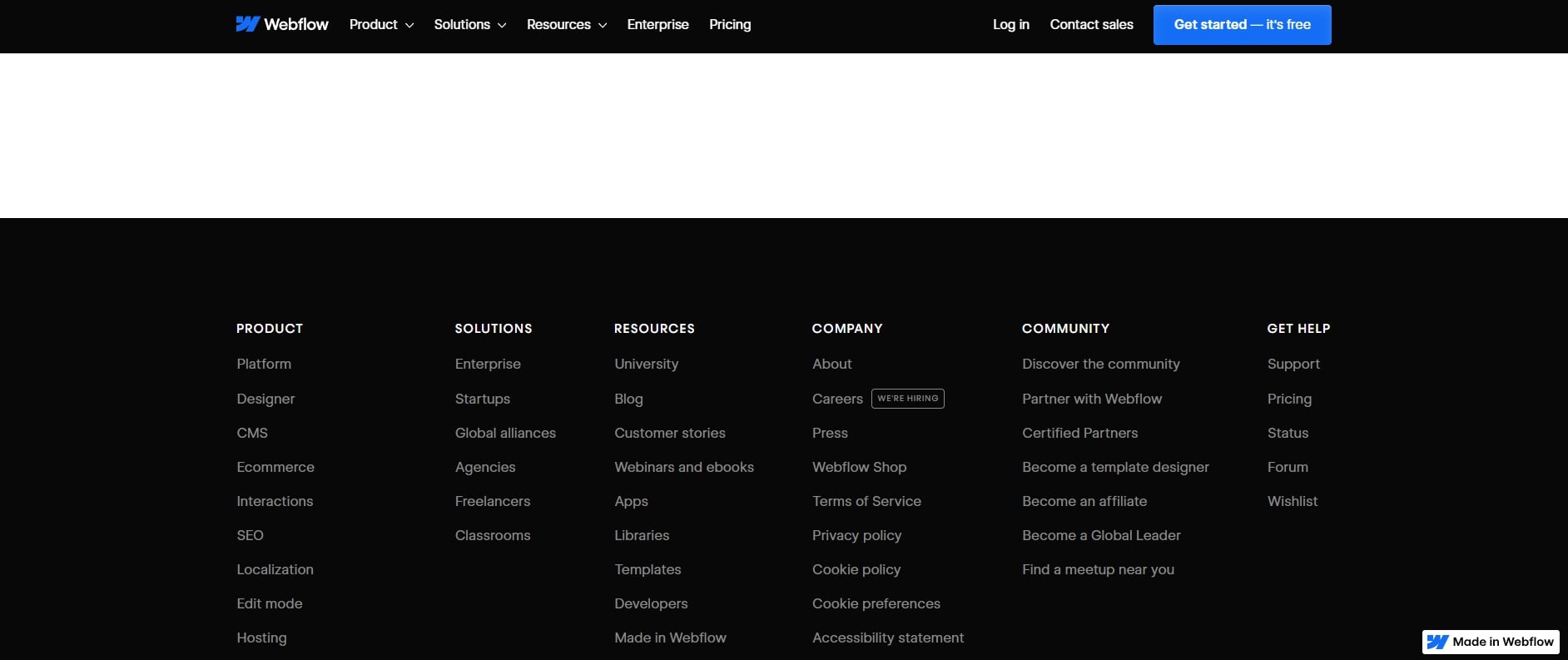This screenshot has width=1568, height=660.
Task: Visit Startups footer link
Action: [483, 399]
